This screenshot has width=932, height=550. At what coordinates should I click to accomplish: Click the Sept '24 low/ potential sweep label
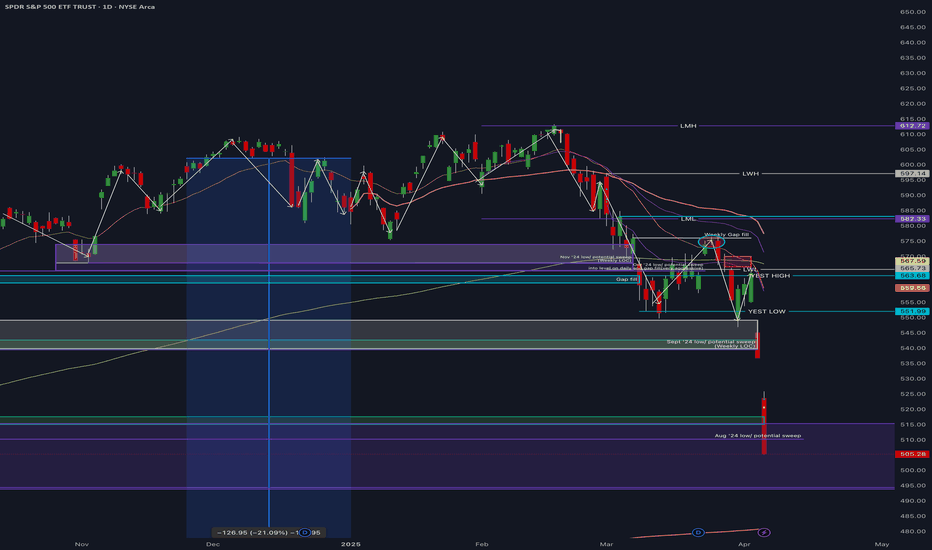click(711, 342)
